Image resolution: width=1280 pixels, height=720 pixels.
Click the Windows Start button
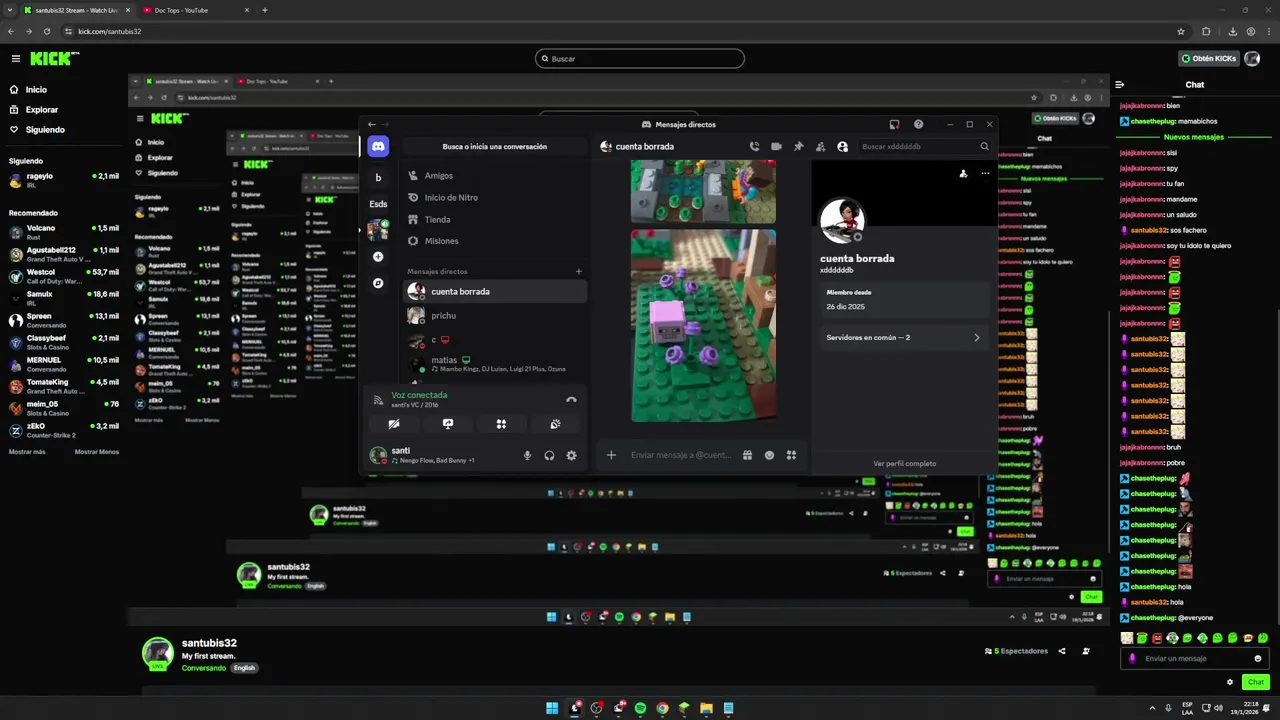pyautogui.click(x=552, y=708)
